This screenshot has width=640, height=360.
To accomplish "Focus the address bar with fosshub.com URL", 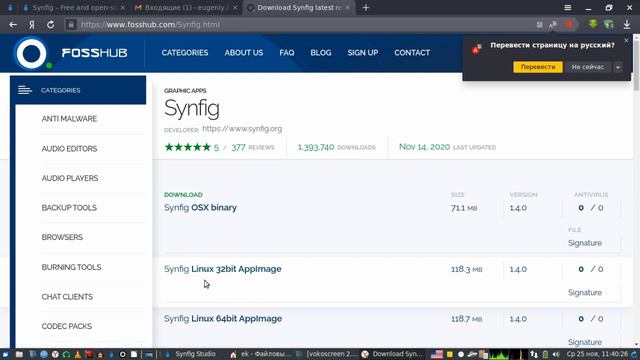I will tap(302, 24).
